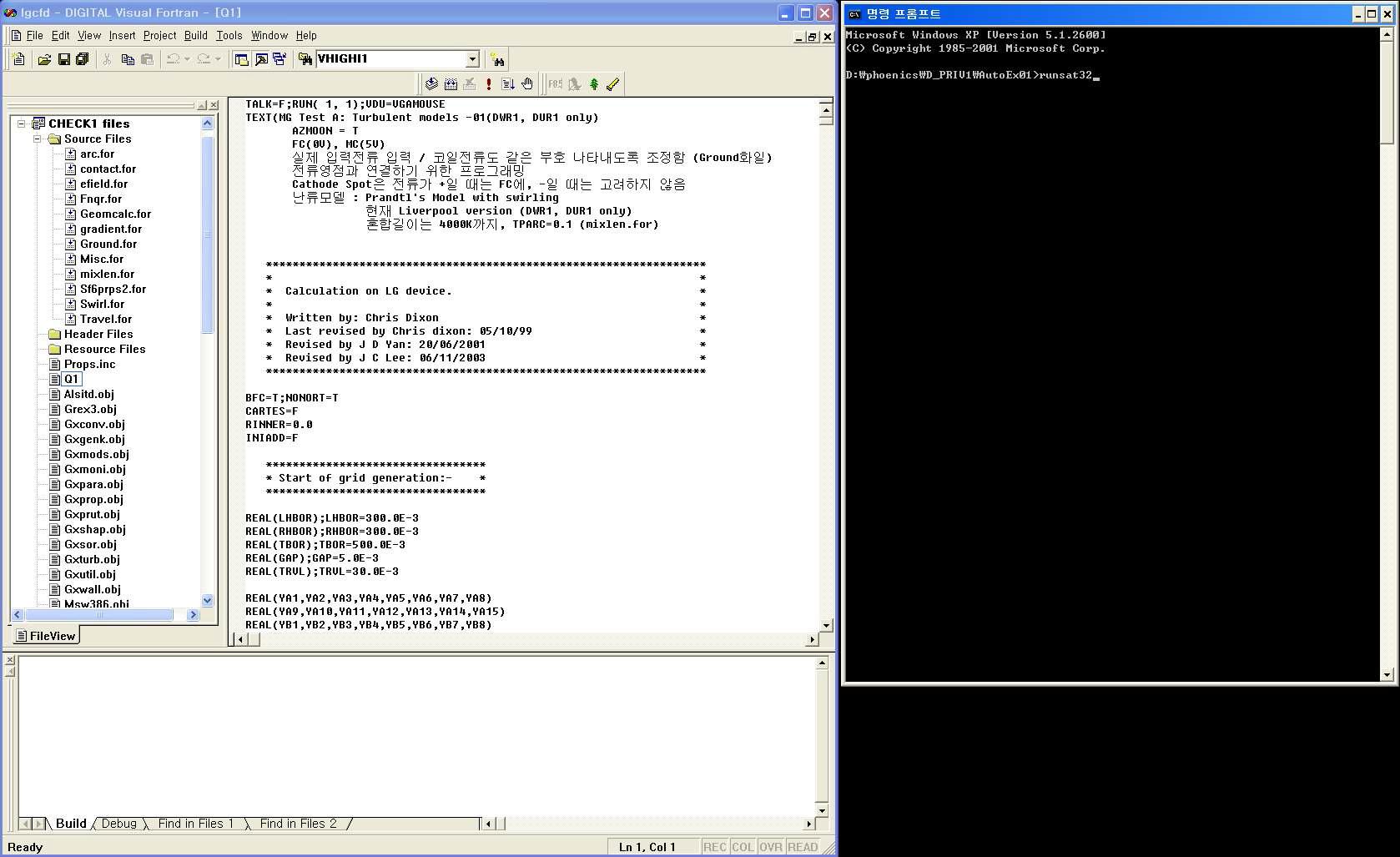Click the Build icon on build toolbar

(451, 84)
